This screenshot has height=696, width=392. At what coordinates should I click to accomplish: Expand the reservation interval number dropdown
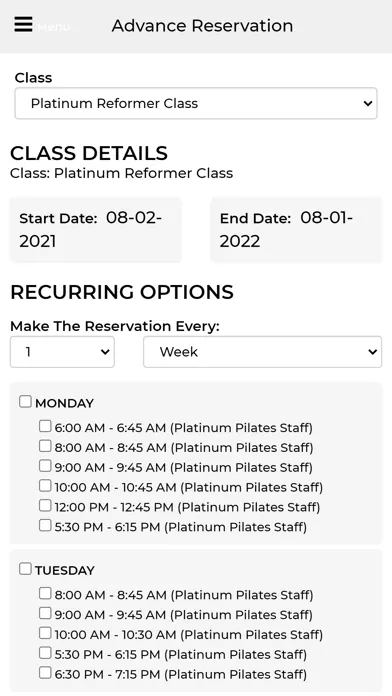62,352
